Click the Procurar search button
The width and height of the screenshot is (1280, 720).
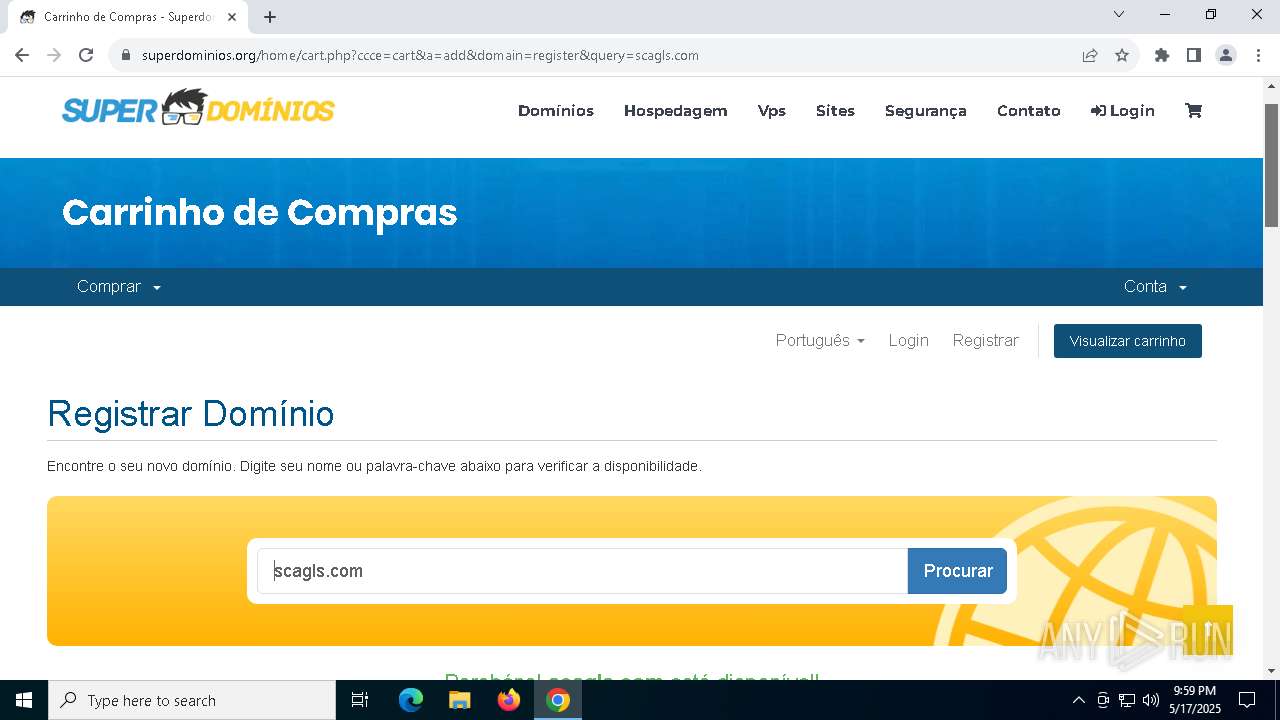[x=958, y=571]
